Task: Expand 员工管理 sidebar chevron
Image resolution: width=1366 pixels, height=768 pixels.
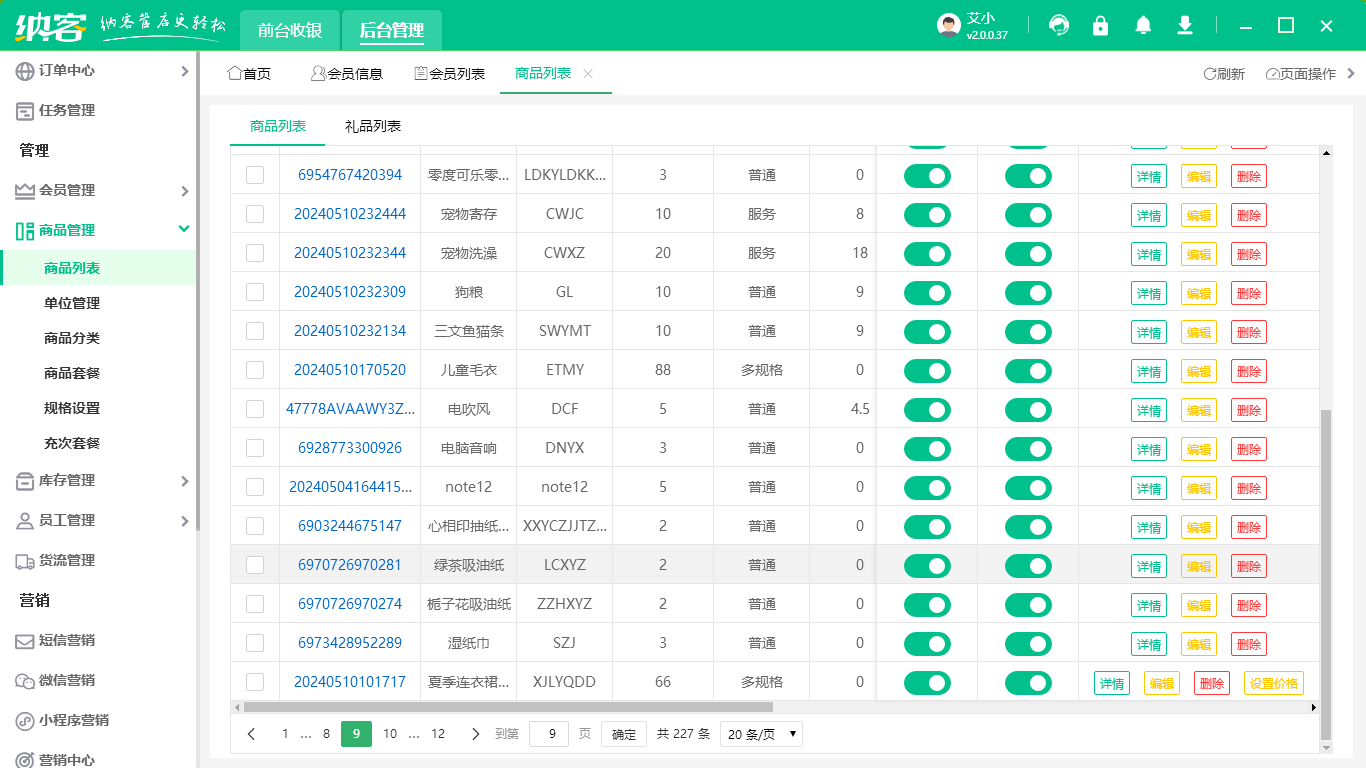Action: (184, 521)
